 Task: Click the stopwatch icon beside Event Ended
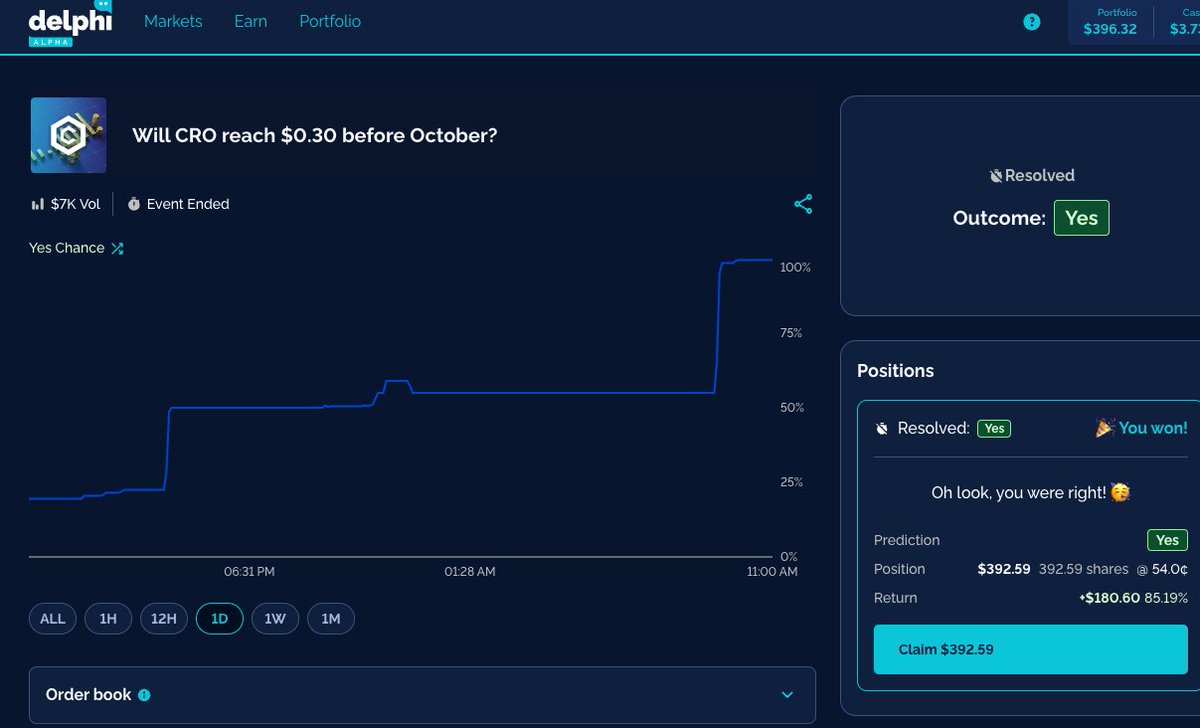134,204
